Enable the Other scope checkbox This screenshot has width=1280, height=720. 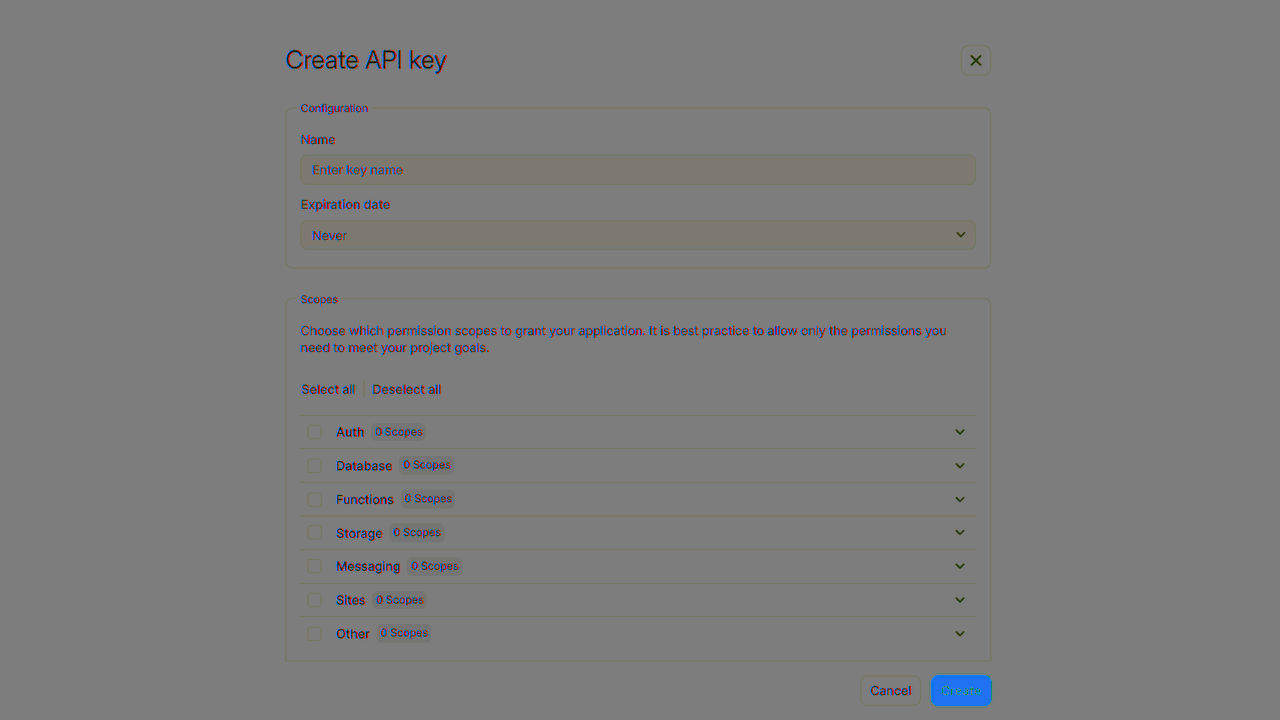pyautogui.click(x=315, y=633)
